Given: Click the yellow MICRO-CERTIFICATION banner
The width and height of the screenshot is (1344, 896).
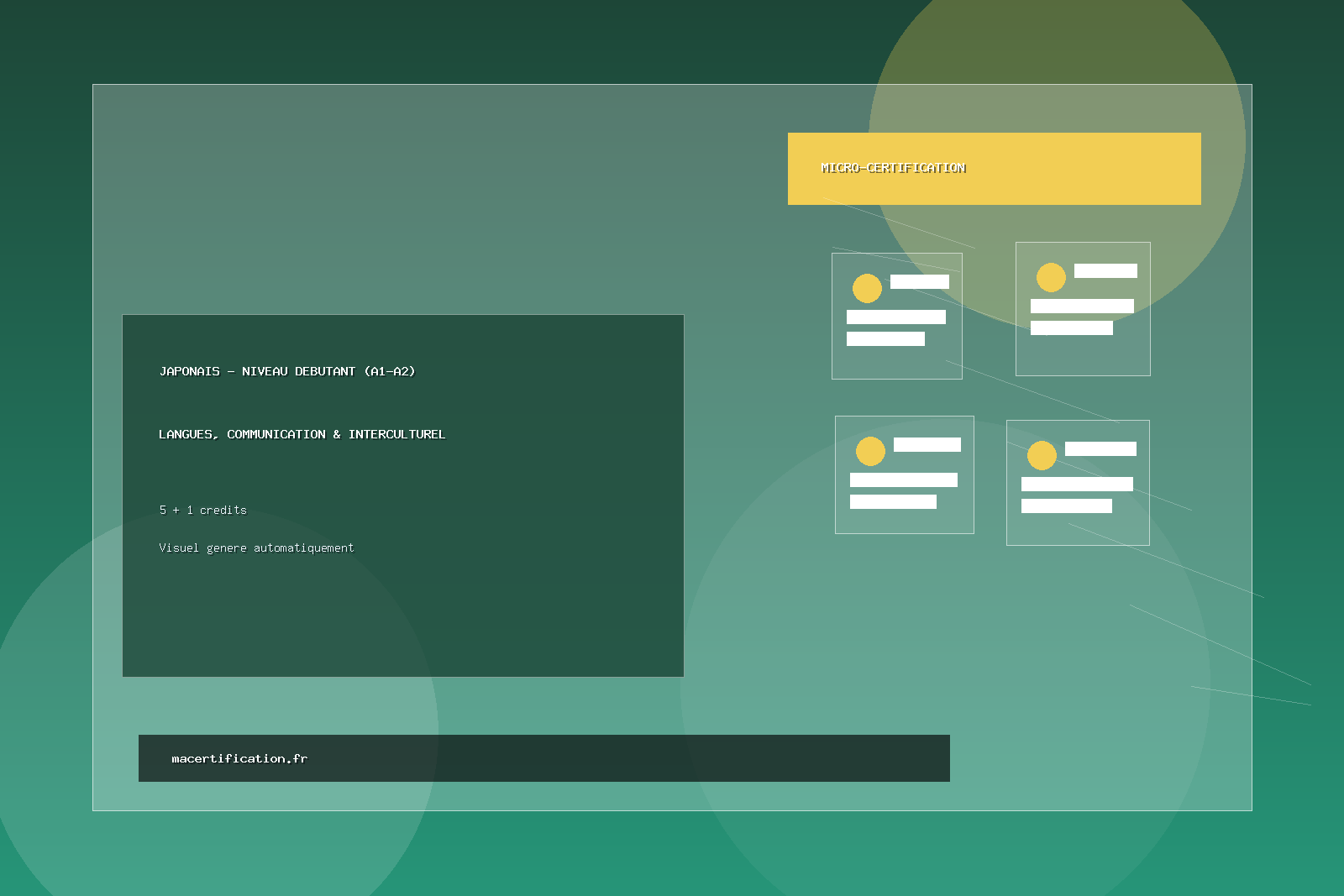Looking at the screenshot, I should click(994, 169).
